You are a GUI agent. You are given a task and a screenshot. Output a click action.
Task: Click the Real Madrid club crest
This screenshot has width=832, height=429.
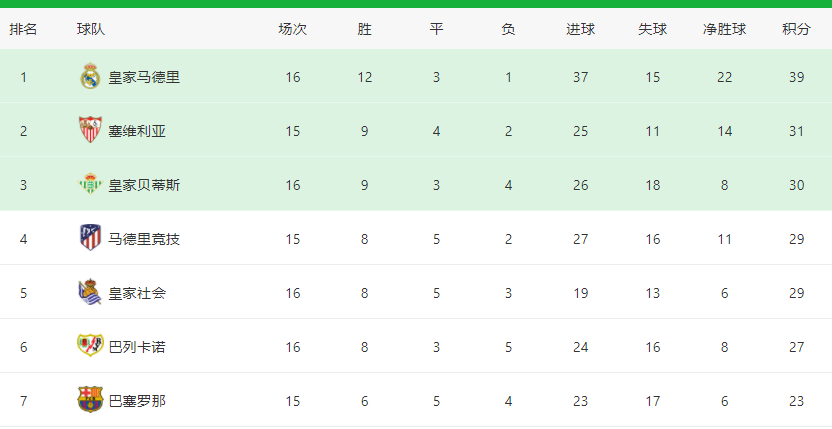[x=90, y=76]
